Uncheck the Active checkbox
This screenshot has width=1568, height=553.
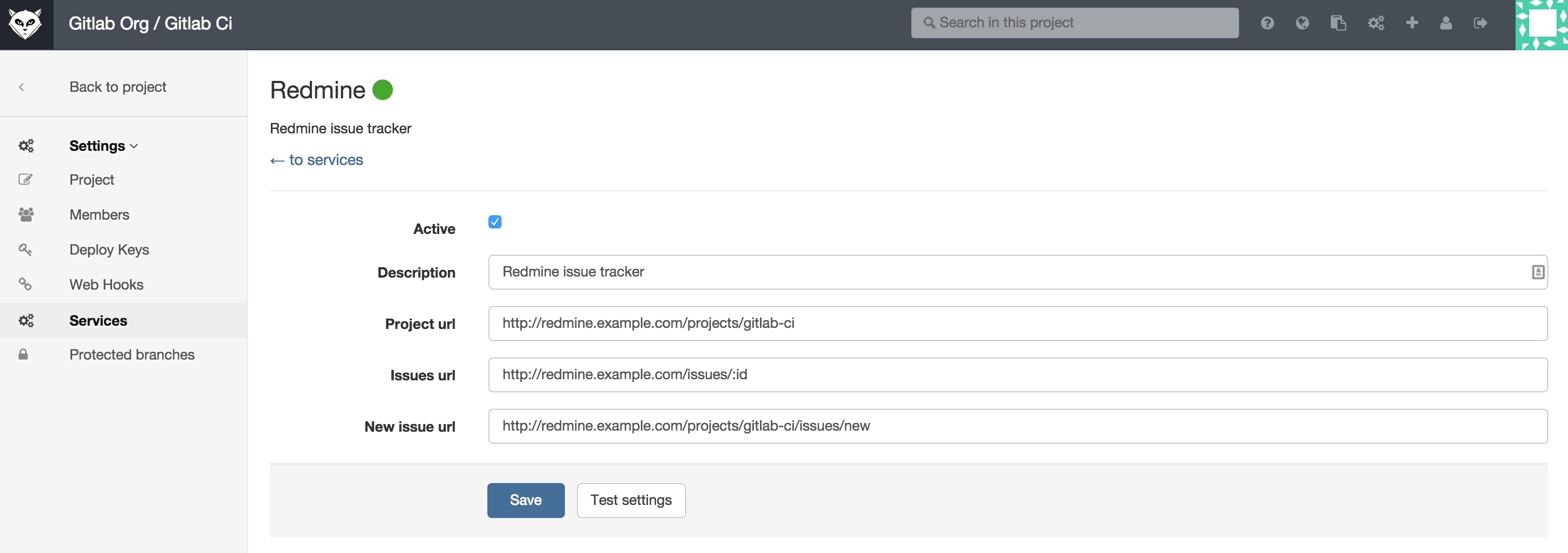pos(495,222)
